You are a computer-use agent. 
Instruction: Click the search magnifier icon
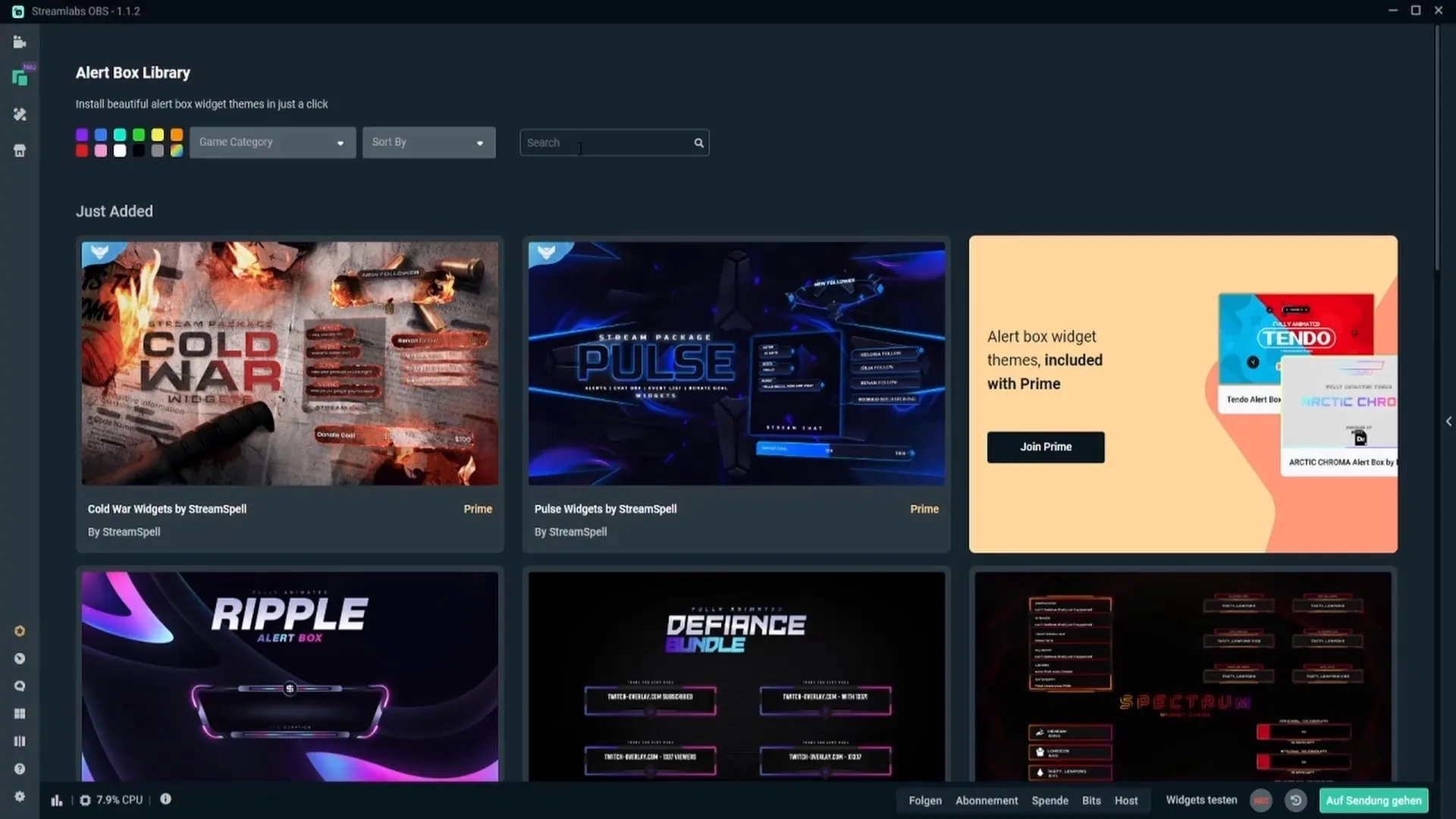pos(698,143)
